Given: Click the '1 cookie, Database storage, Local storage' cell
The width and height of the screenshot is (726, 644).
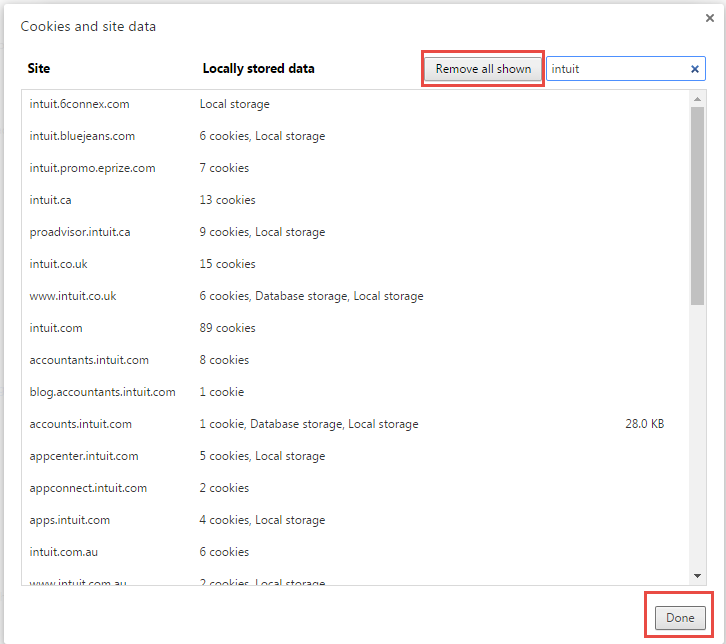Looking at the screenshot, I should (x=309, y=424).
